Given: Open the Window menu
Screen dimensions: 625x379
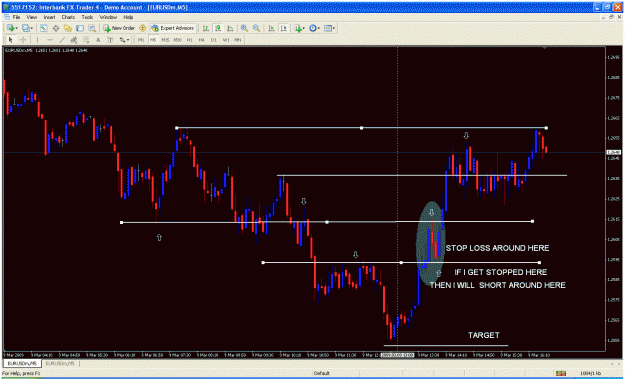Looking at the screenshot, I should (x=108, y=18).
